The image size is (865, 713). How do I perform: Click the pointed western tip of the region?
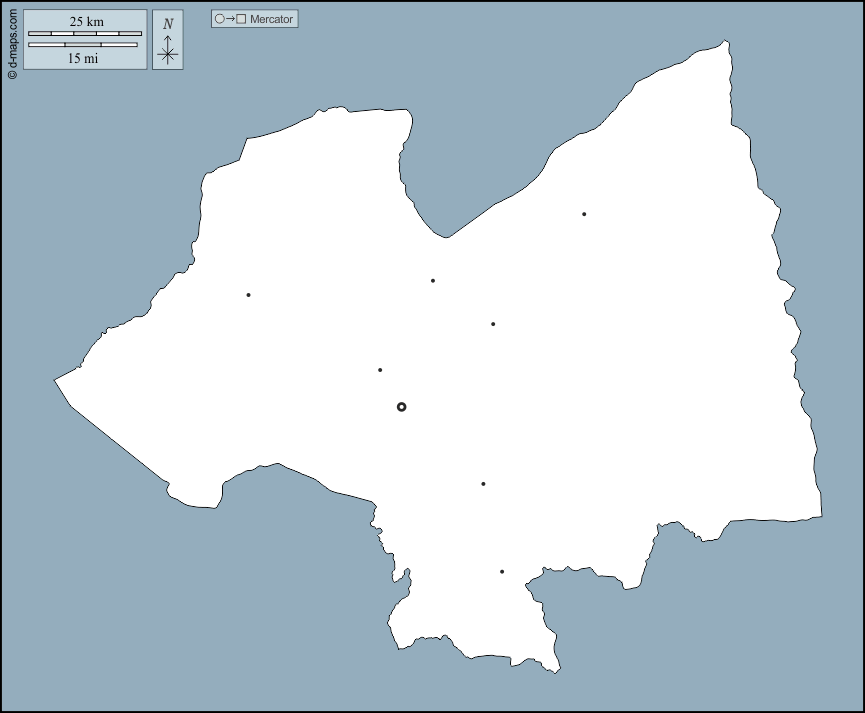click(56, 379)
